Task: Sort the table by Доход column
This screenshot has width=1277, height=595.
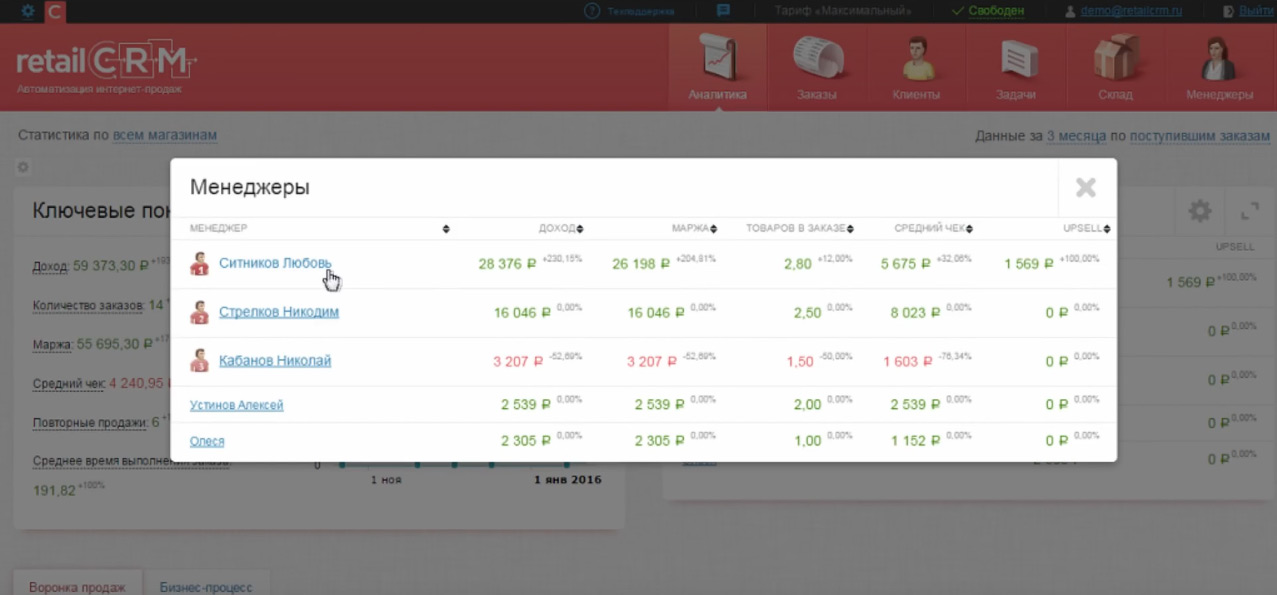Action: 560,229
